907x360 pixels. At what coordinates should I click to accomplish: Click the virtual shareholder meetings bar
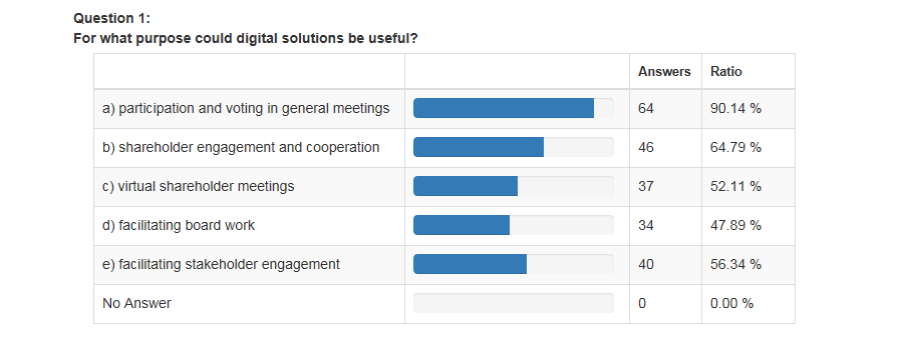tap(513, 186)
